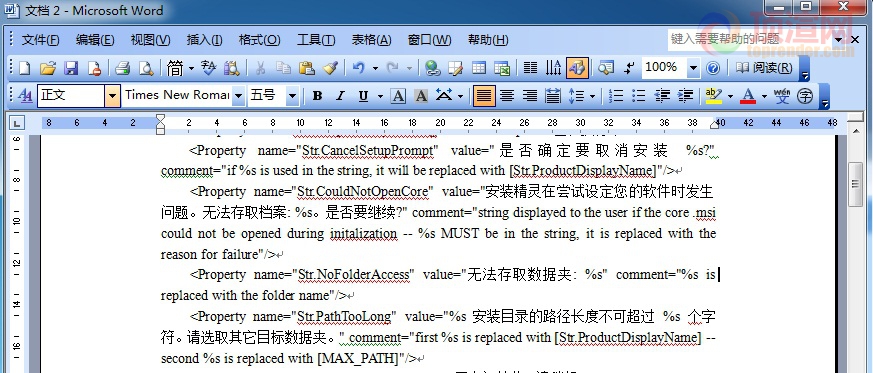Click the 阅读(R) reading layout button
873x373 pixels.
pos(764,68)
